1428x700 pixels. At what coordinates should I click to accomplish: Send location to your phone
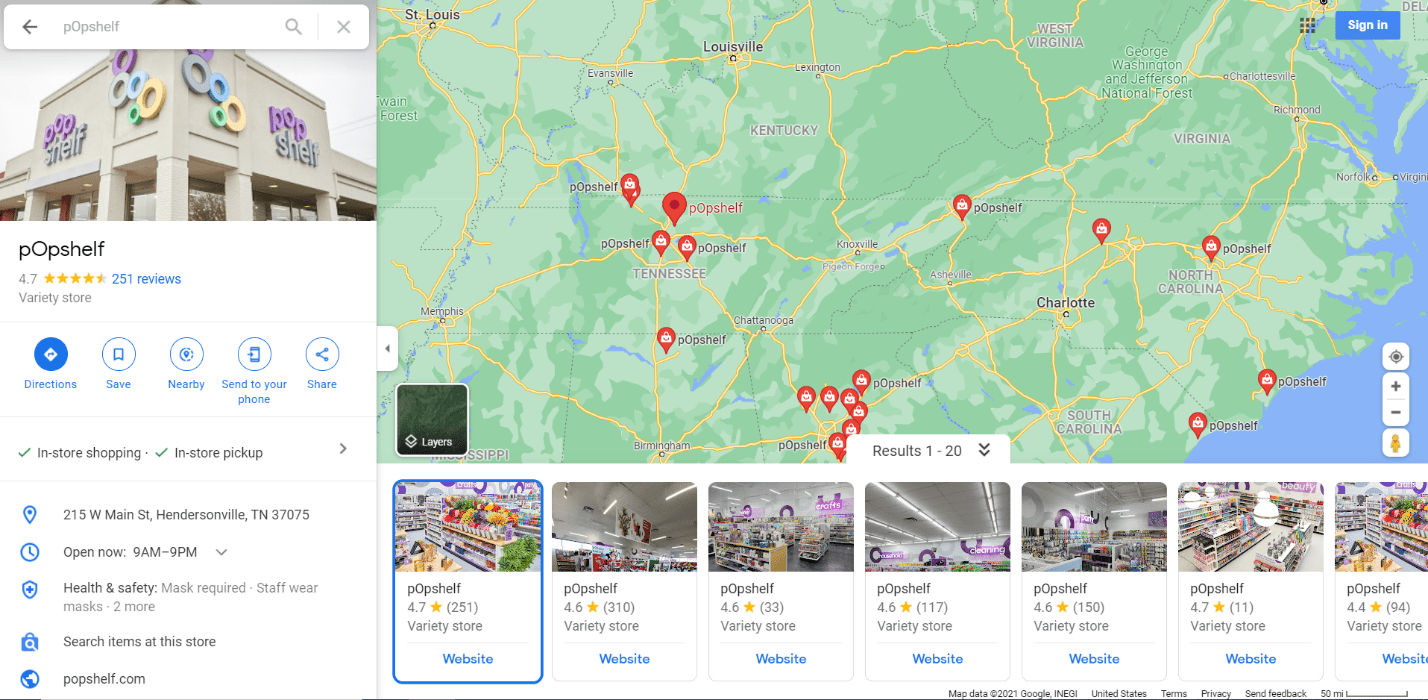pyautogui.click(x=254, y=354)
